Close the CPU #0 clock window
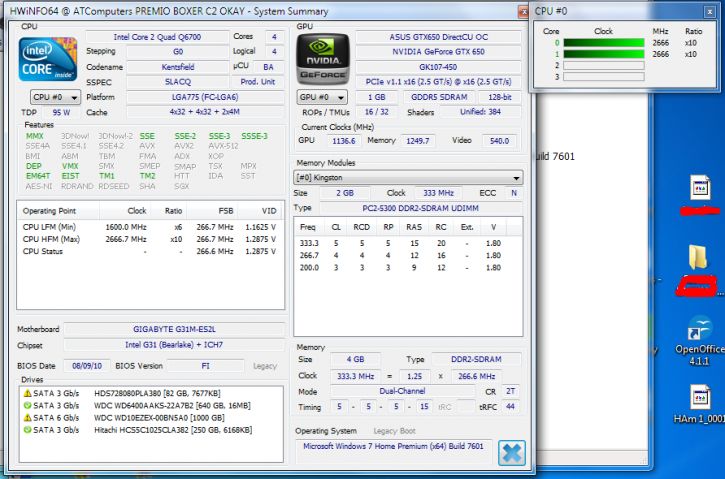Image resolution: width=725 pixels, height=479 pixels. (x=709, y=12)
